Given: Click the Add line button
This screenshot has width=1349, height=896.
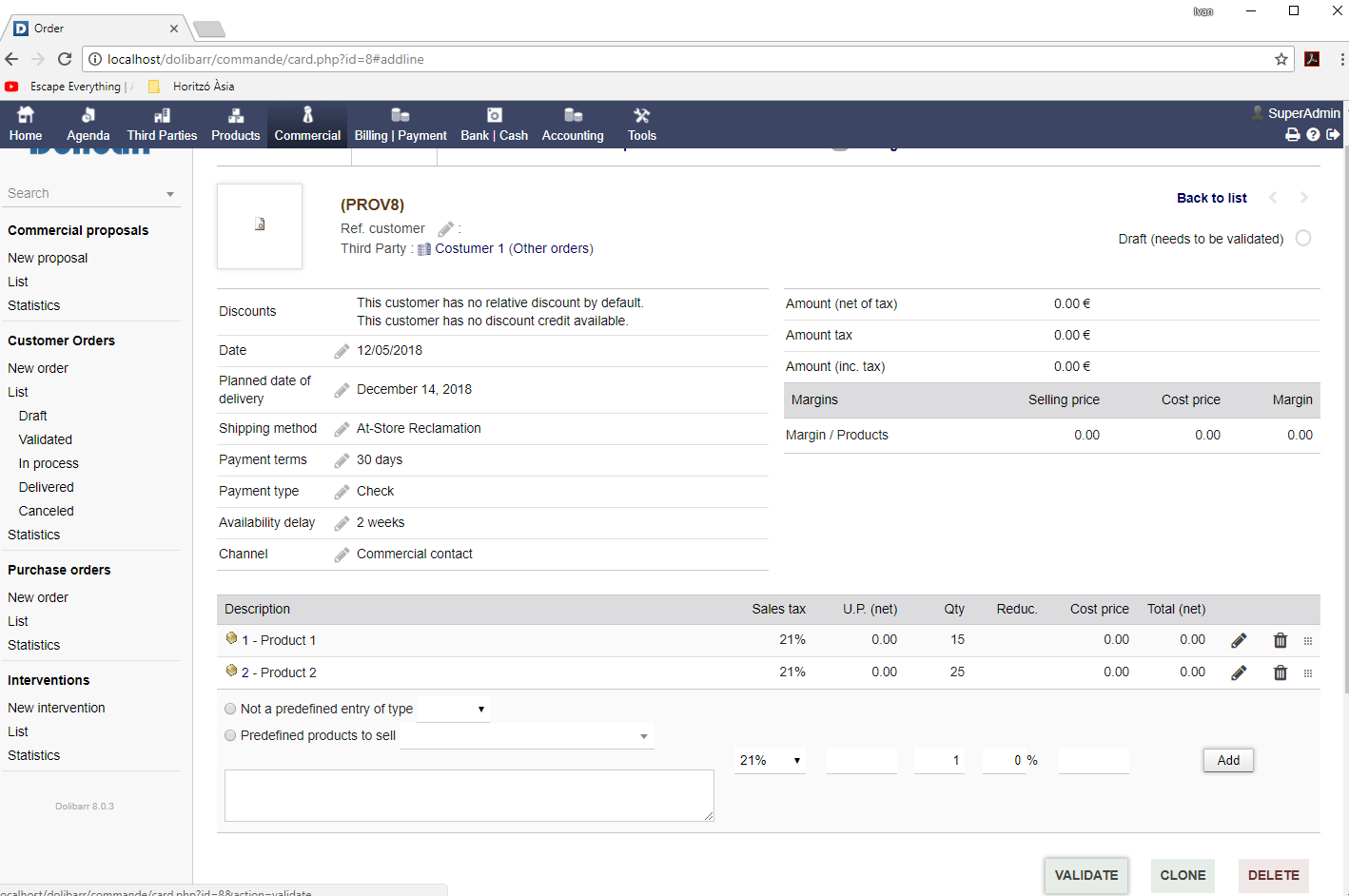Looking at the screenshot, I should 1228,760.
